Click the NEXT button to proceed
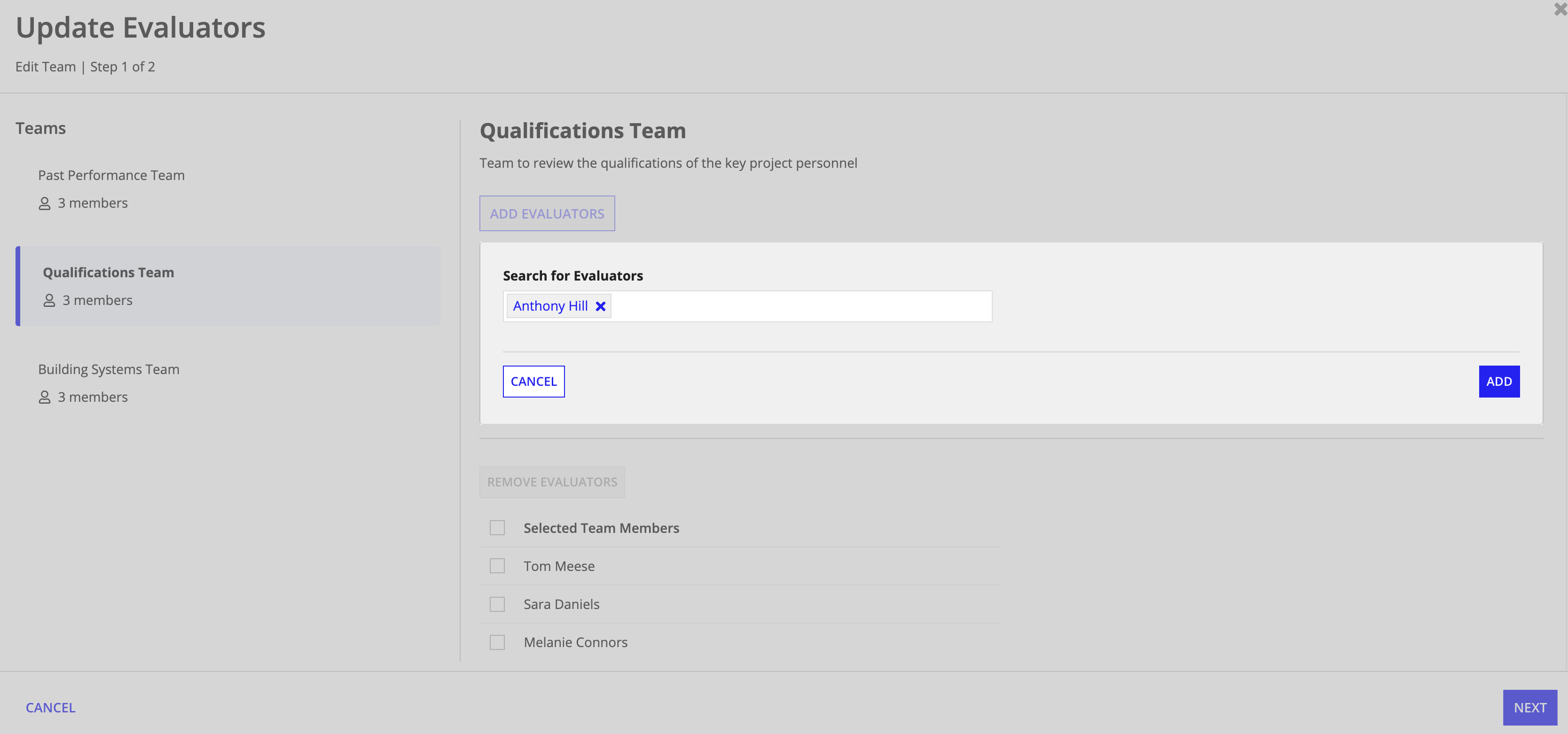Screen dimensions: 1568x734 click(x=1532, y=708)
